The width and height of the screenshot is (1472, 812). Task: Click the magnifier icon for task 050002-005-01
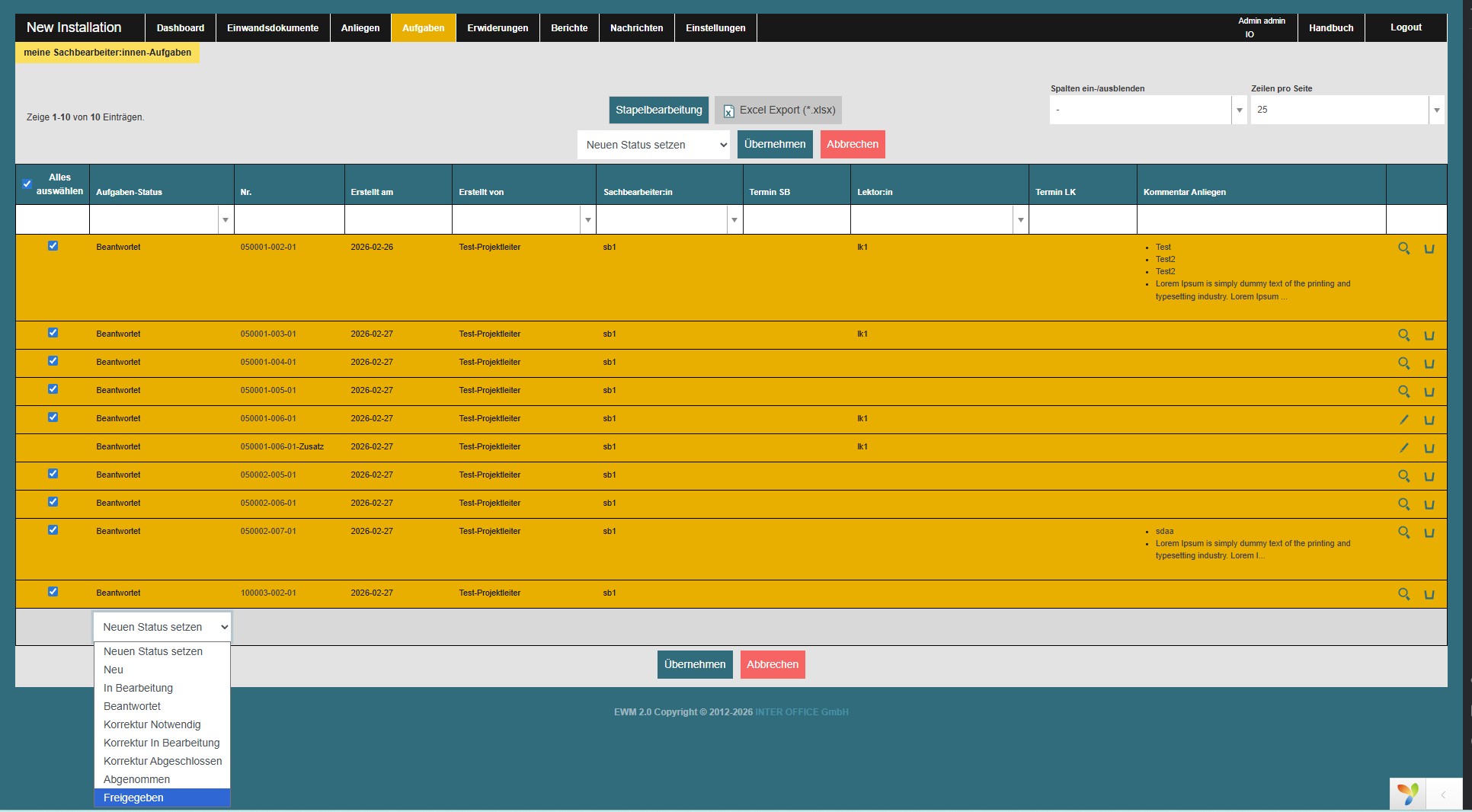(x=1403, y=476)
